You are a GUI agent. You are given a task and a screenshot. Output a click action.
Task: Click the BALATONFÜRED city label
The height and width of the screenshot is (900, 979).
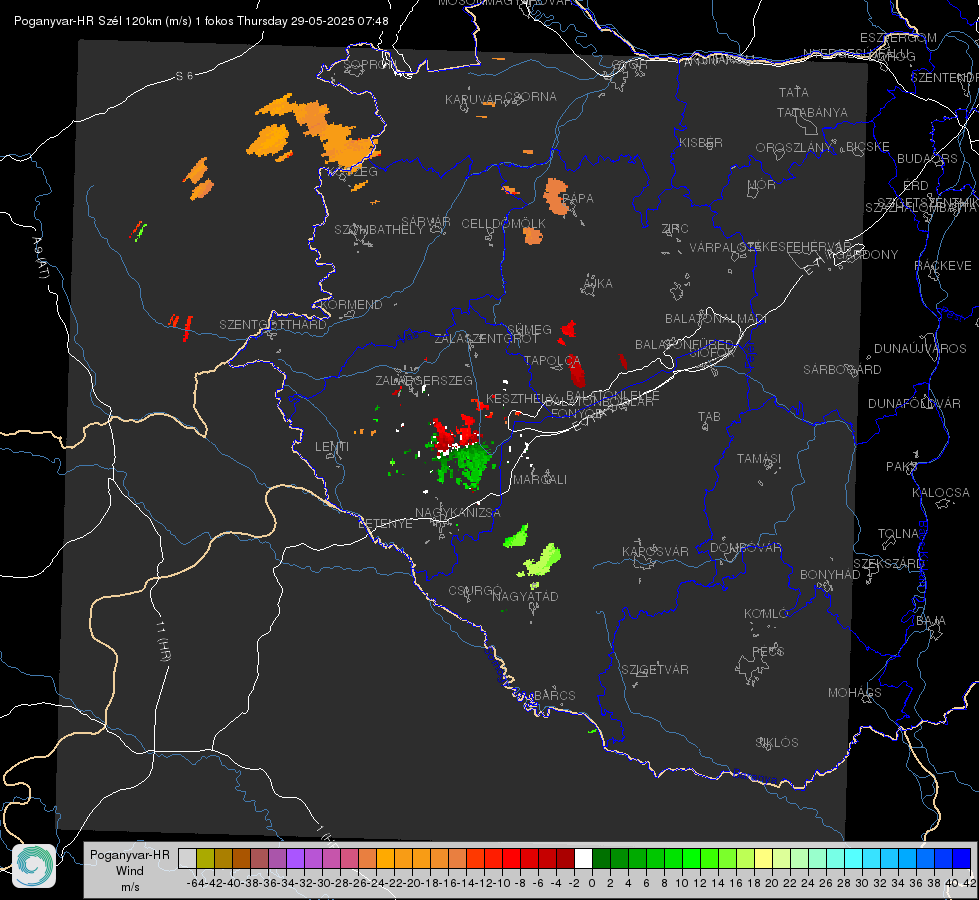click(685, 345)
